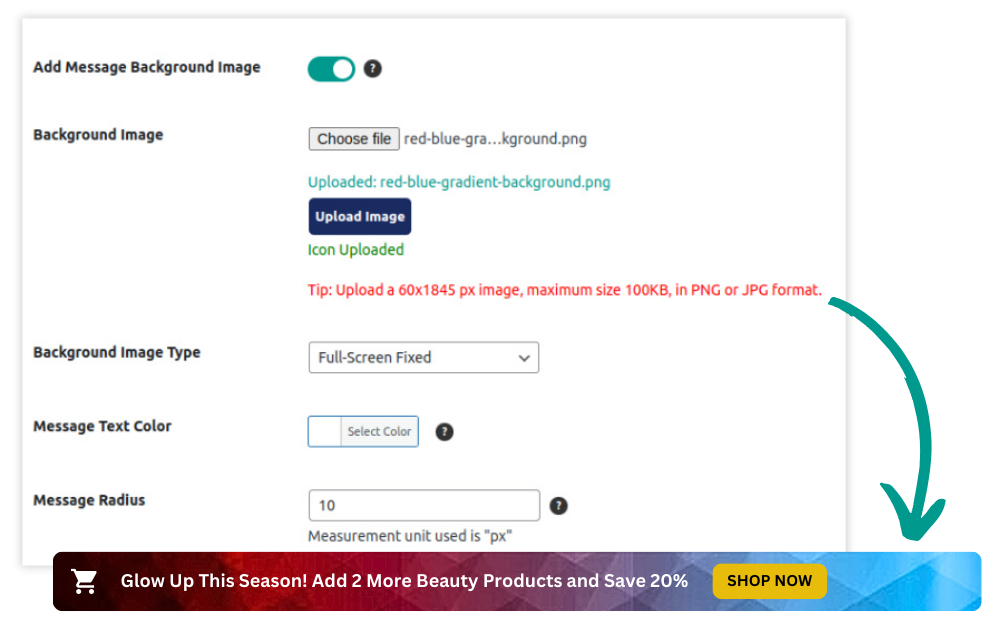This screenshot has width=1000, height=630.
Task: Click the white Message Text Color swatch
Action: [325, 432]
